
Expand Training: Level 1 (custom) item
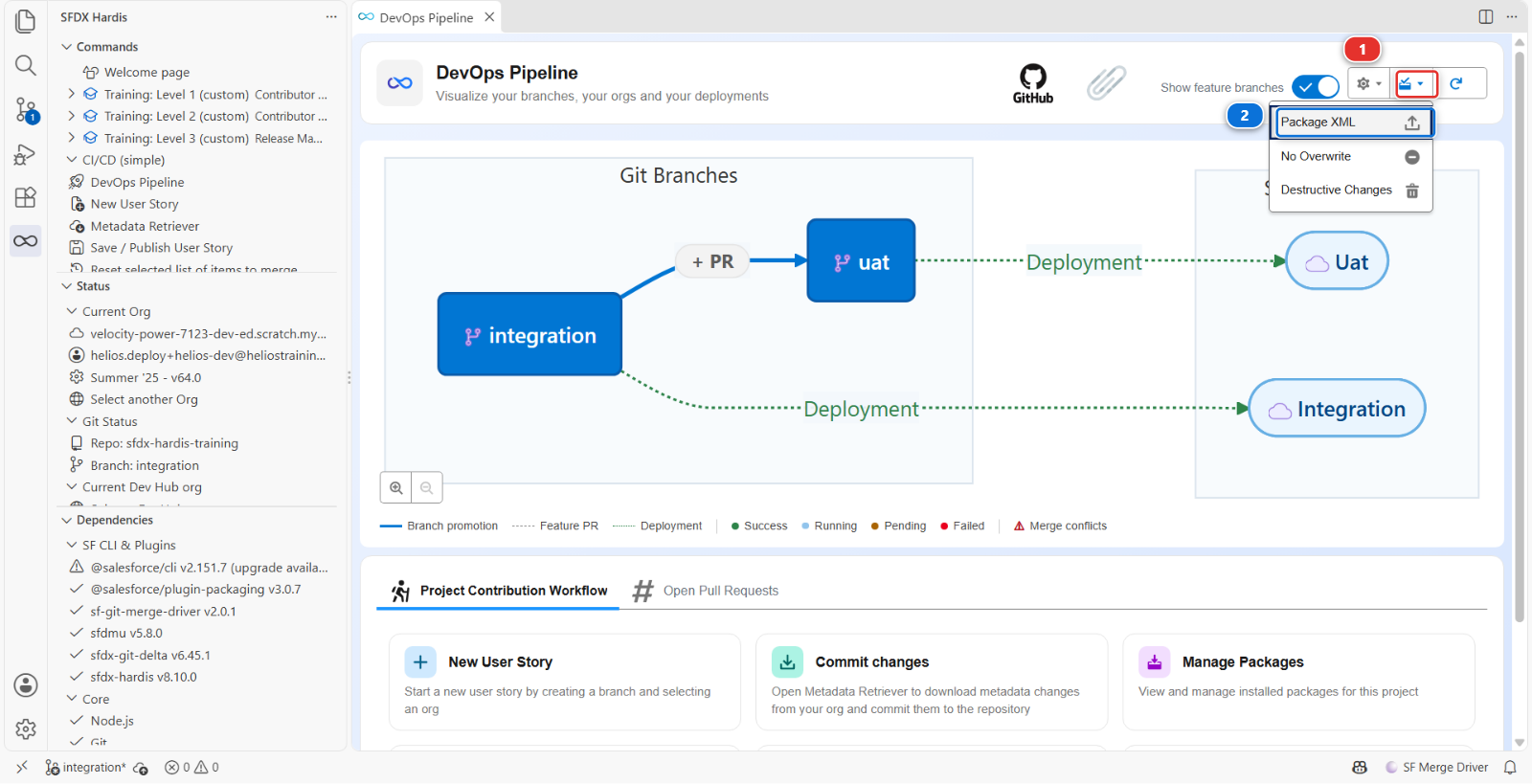72,94
